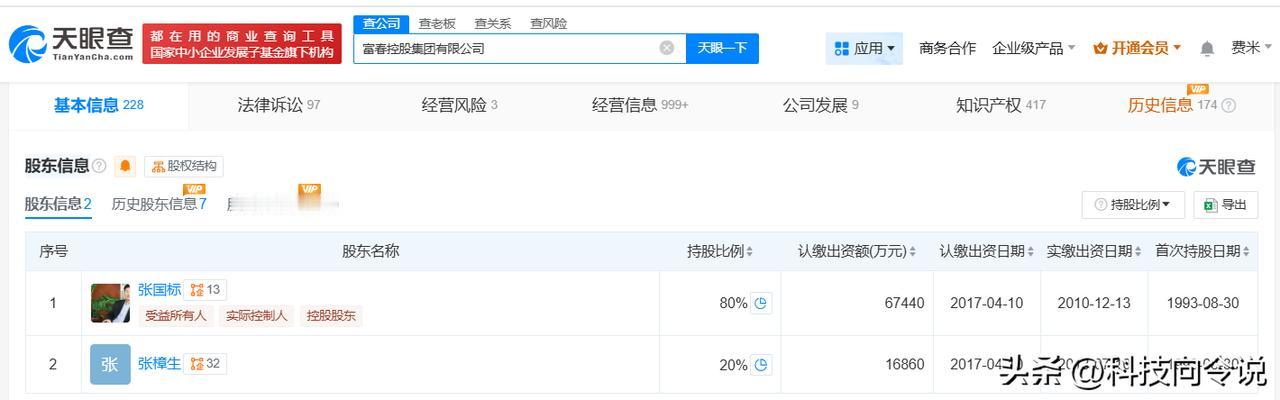Clear the search field with the X icon
The width and height of the screenshot is (1280, 400).
tap(667, 48)
